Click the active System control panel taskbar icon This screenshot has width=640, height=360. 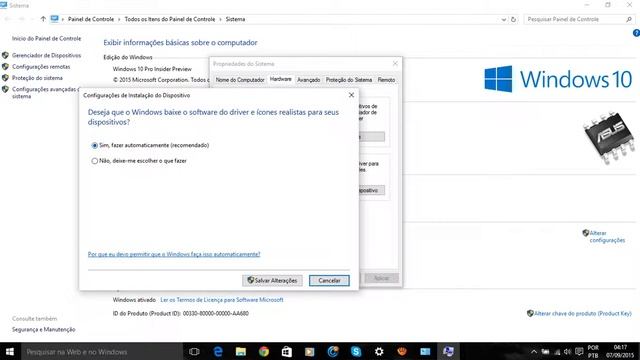(x=448, y=351)
